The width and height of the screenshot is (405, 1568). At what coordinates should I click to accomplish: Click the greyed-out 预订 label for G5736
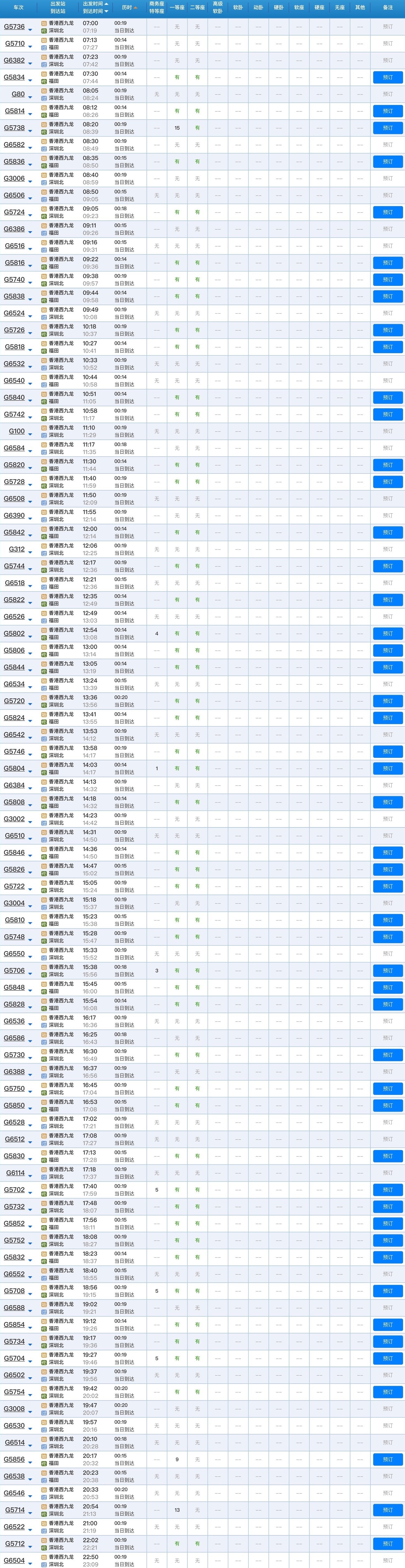(388, 27)
